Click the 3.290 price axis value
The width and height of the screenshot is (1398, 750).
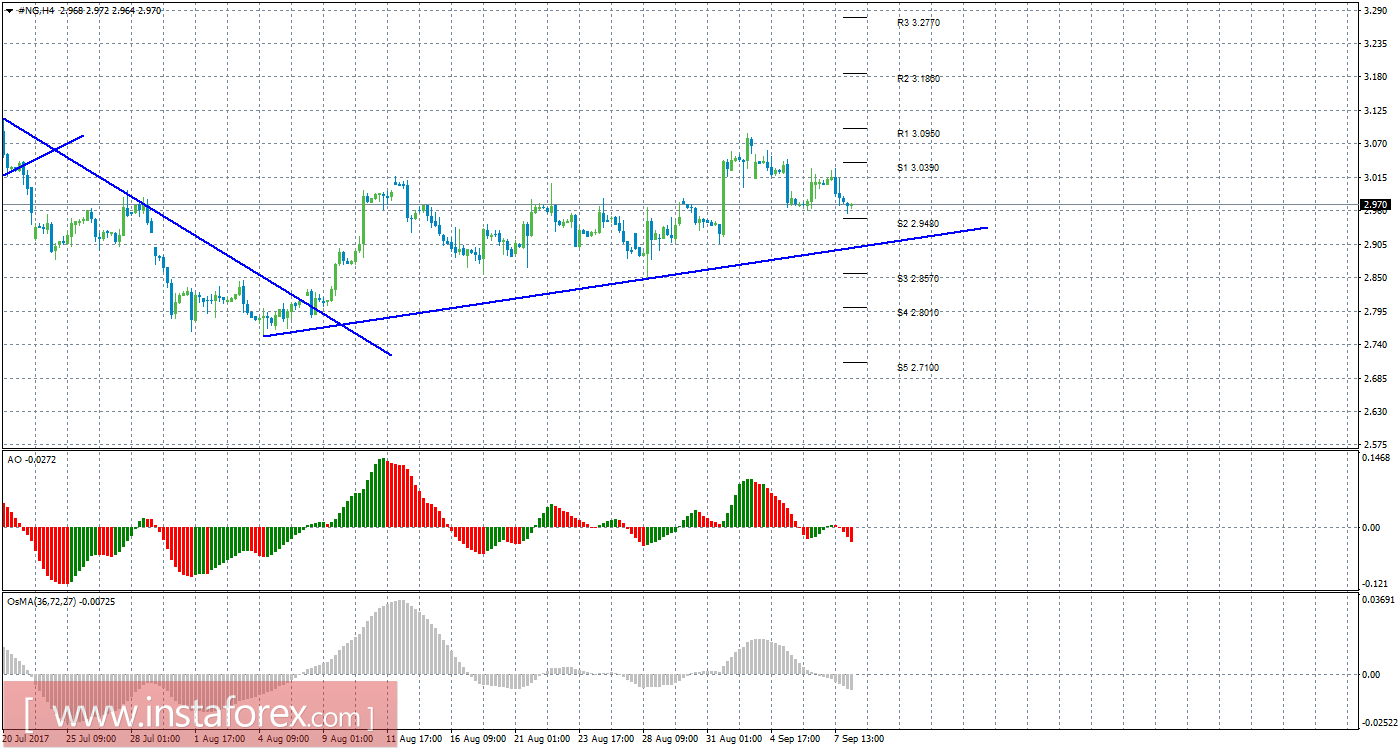tap(1374, 12)
